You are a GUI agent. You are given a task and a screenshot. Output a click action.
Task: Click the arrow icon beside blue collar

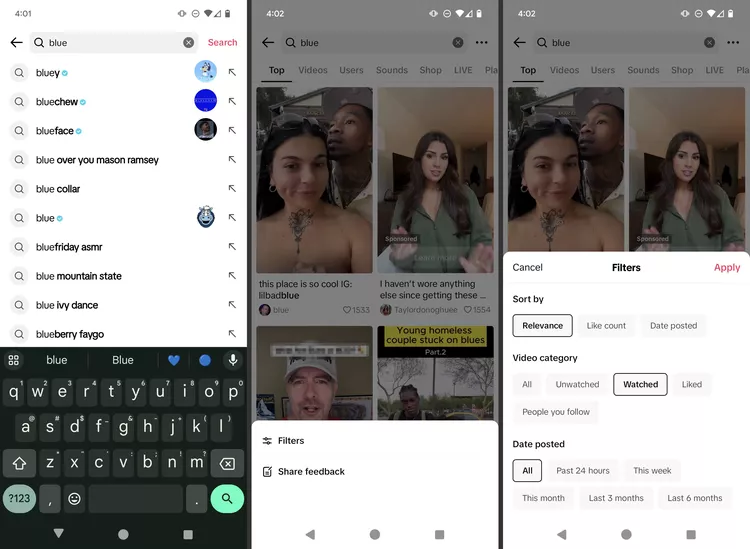point(232,189)
